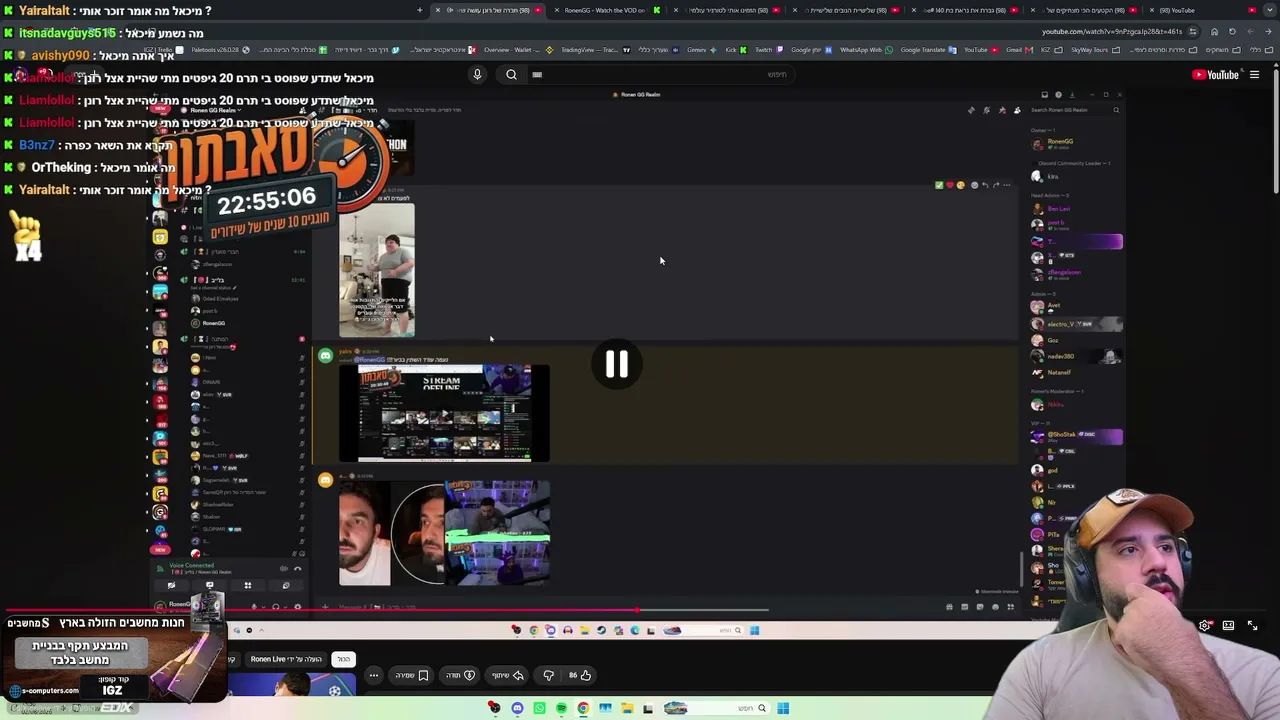This screenshot has height=720, width=1280.
Task: Open the 'STREAM OFFLINE' image in Discord chat
Action: pos(444,413)
